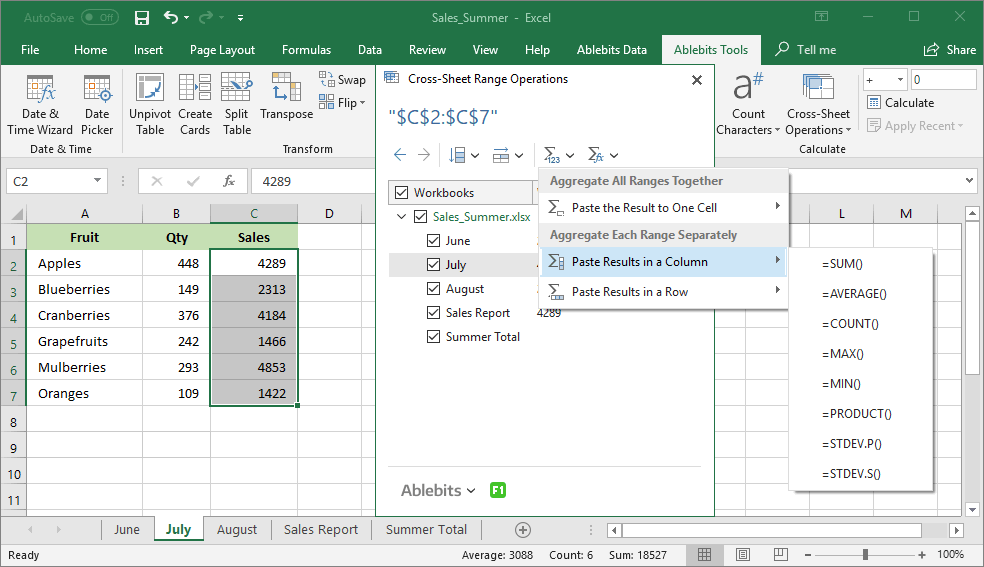This screenshot has width=984, height=567.
Task: Click the green F1 help icon
Action: 498,490
